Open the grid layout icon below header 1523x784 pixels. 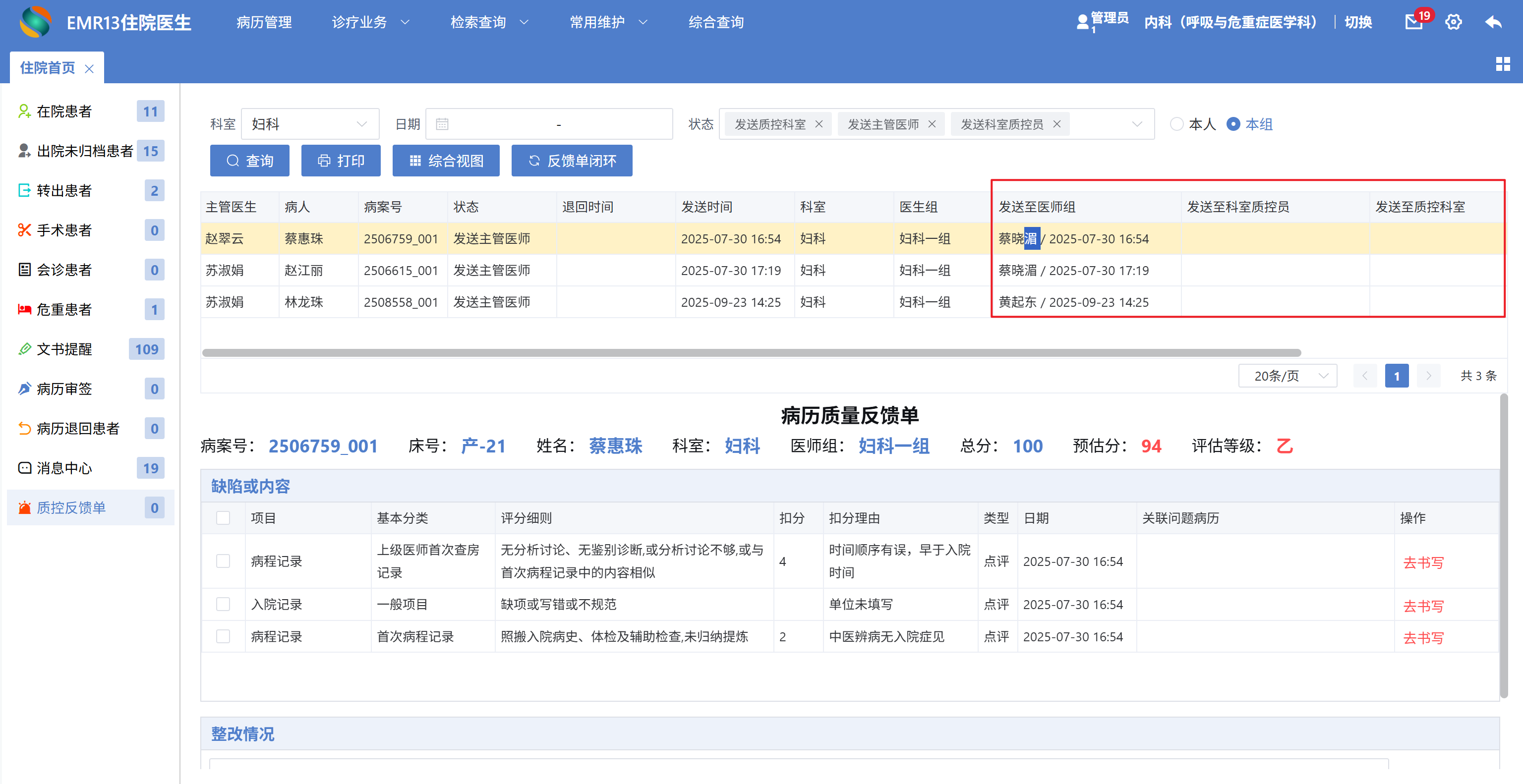pyautogui.click(x=1502, y=64)
